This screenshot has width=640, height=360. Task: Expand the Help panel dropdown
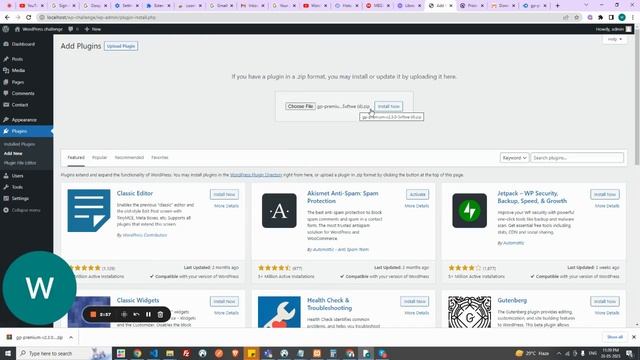pyautogui.click(x=615, y=40)
